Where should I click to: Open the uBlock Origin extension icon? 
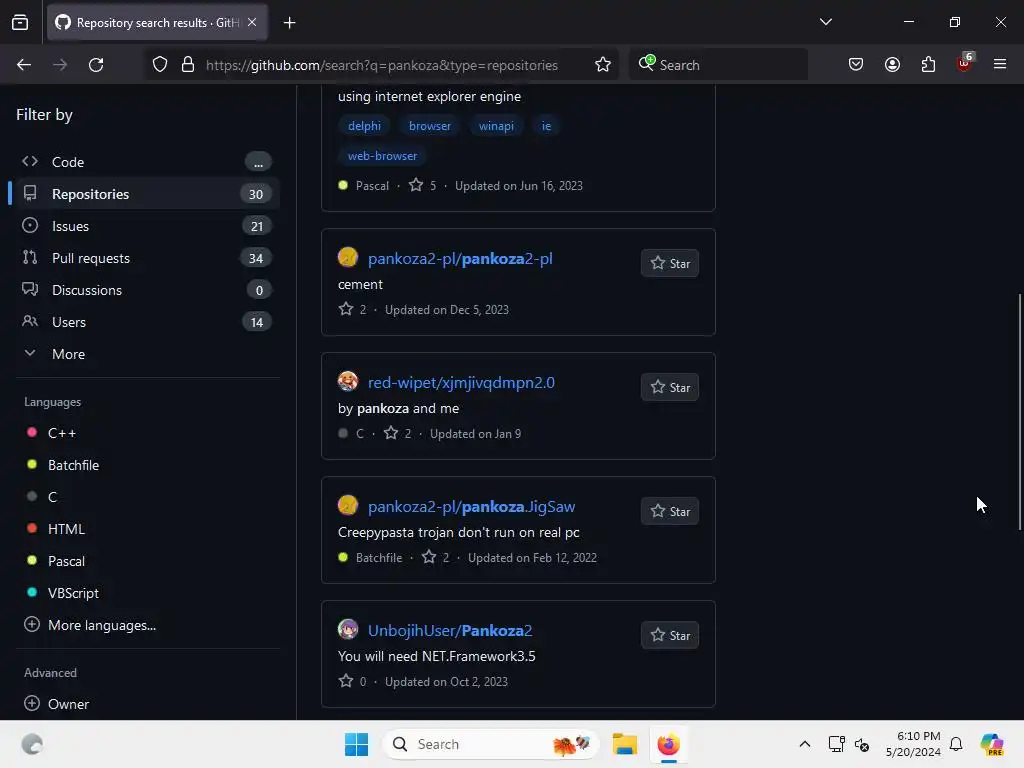click(964, 63)
